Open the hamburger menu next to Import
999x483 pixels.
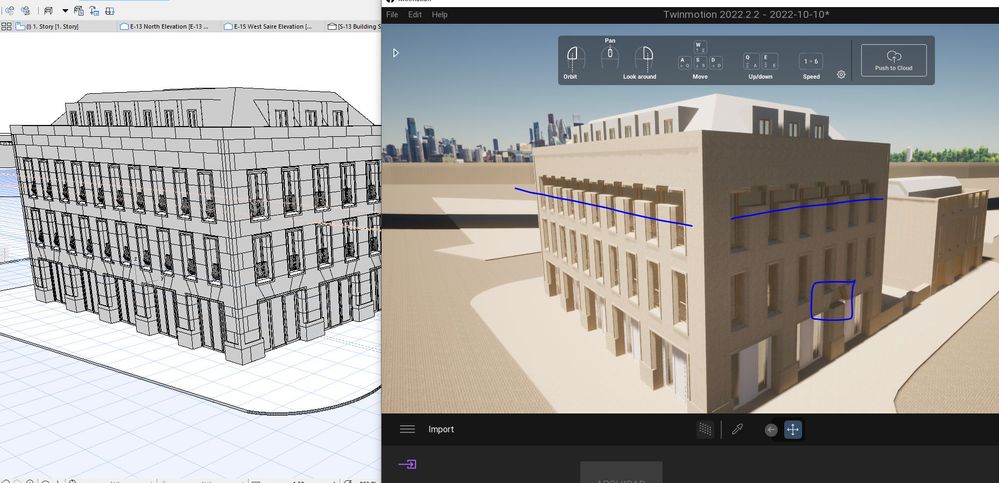(407, 429)
